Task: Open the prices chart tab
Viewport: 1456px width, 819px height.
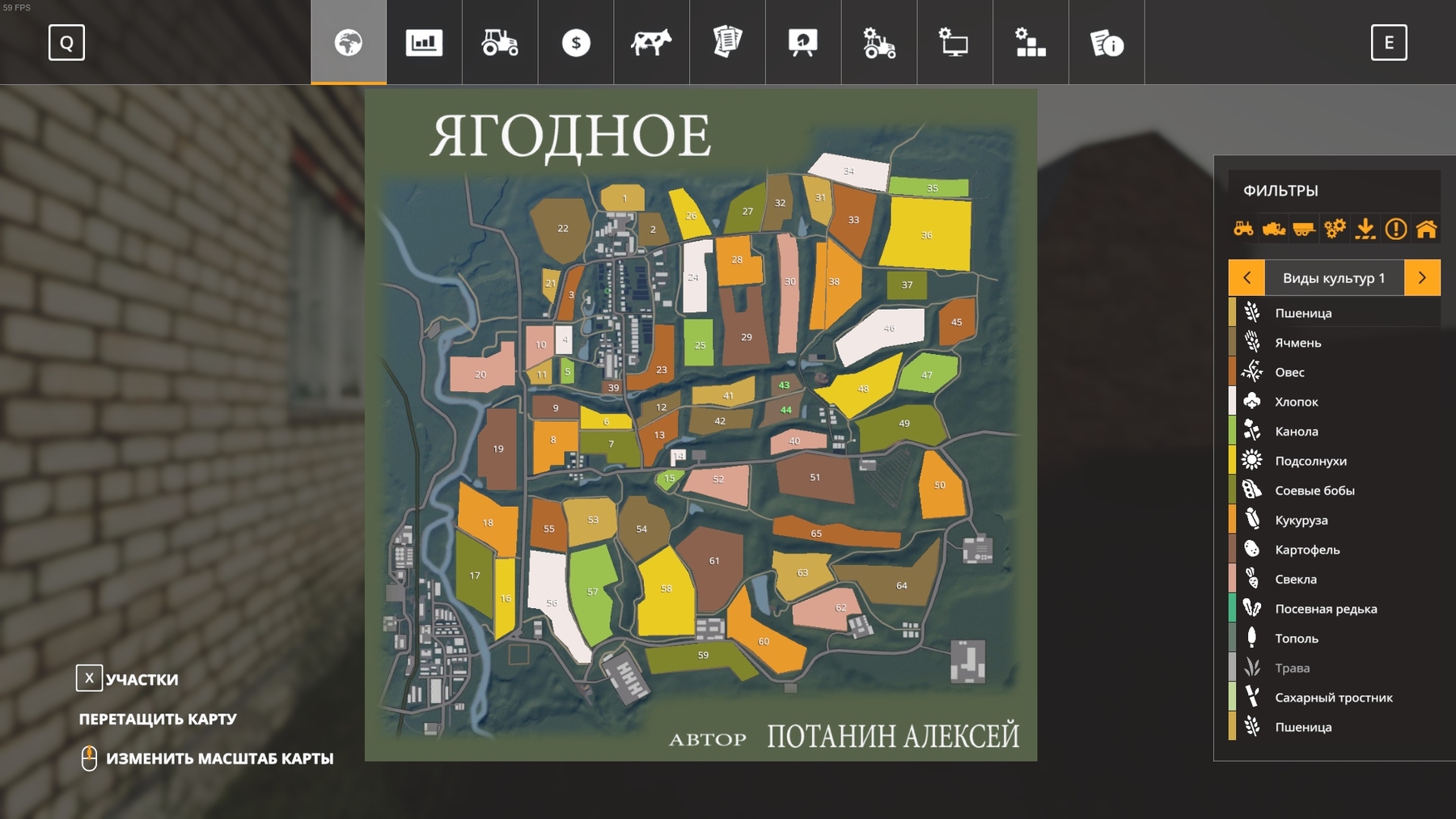Action: (x=424, y=43)
